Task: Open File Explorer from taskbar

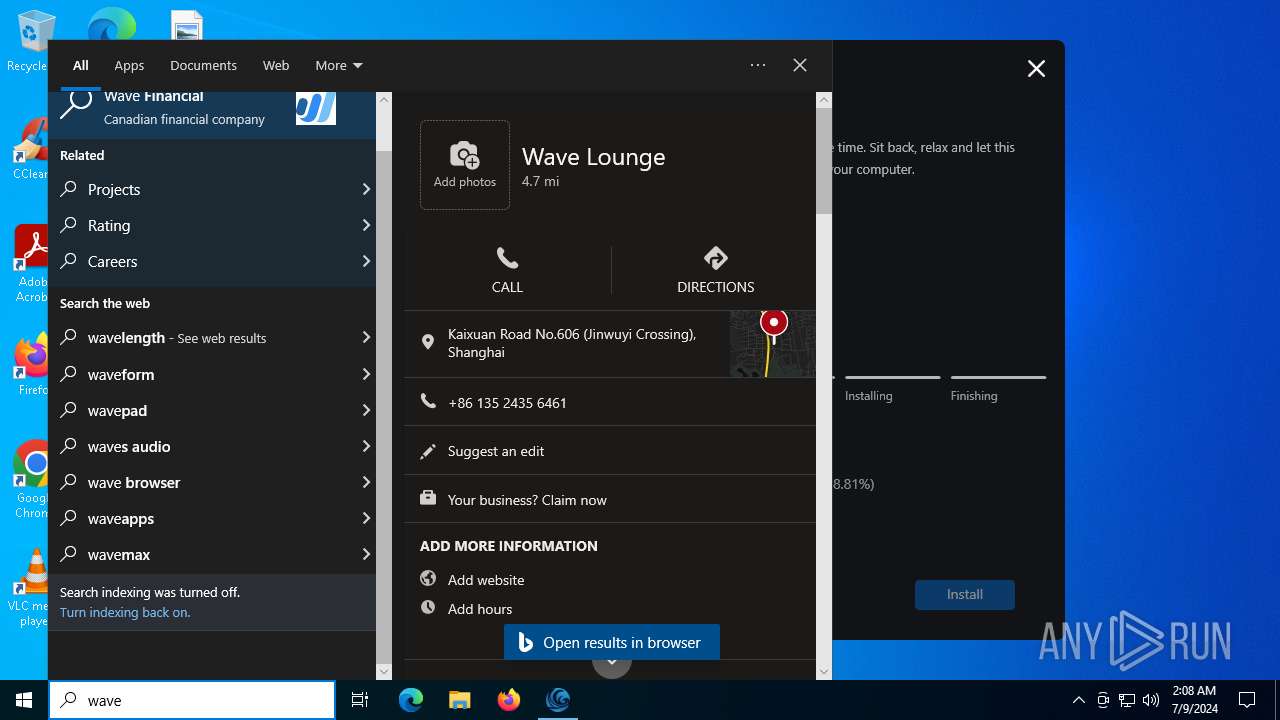Action: (459, 700)
